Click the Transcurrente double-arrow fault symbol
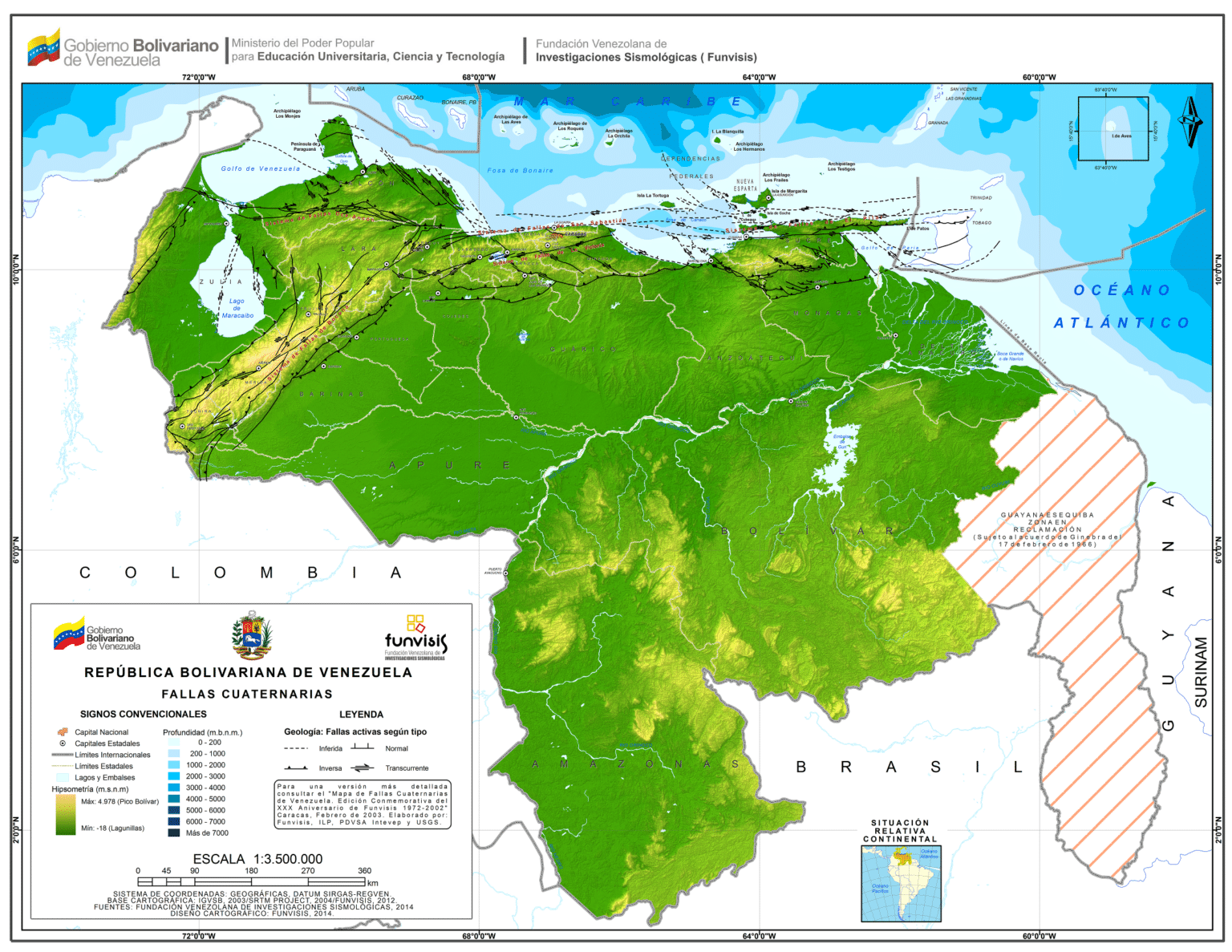The width and height of the screenshot is (1232, 952). click(363, 768)
